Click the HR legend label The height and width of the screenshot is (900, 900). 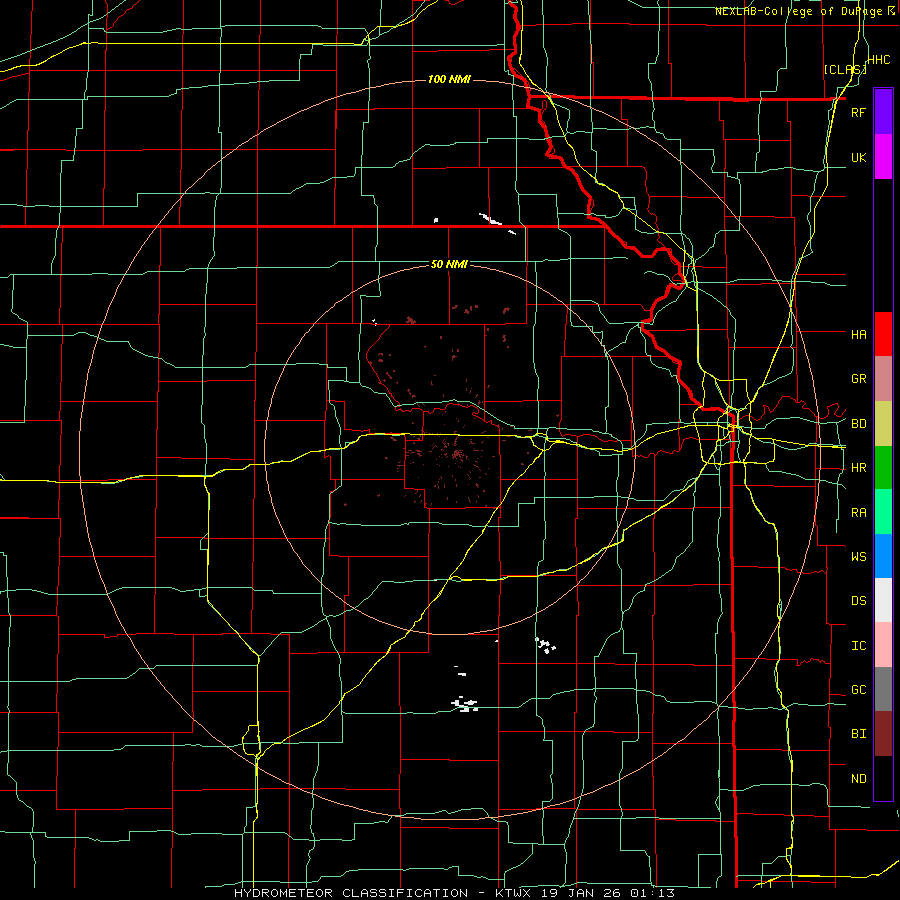click(858, 468)
